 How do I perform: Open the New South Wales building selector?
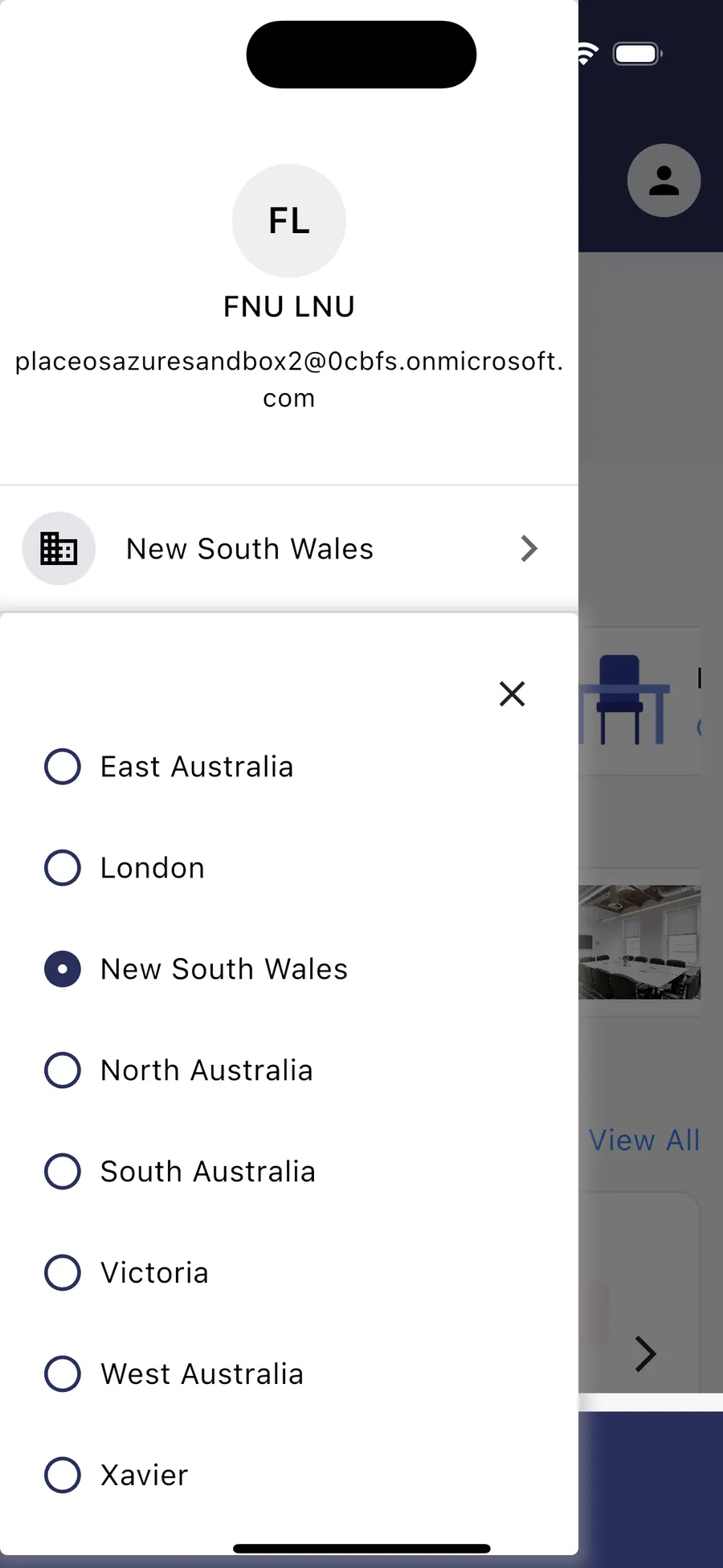[x=250, y=549]
